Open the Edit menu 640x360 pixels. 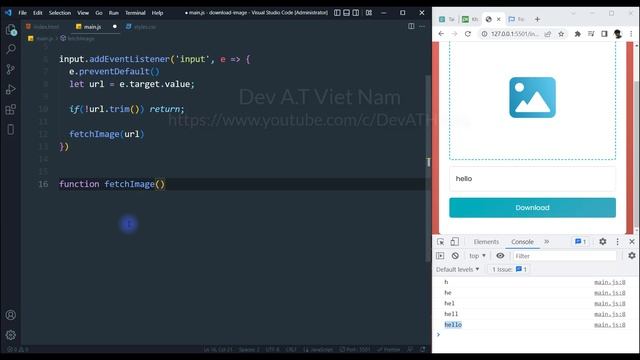tap(38, 13)
